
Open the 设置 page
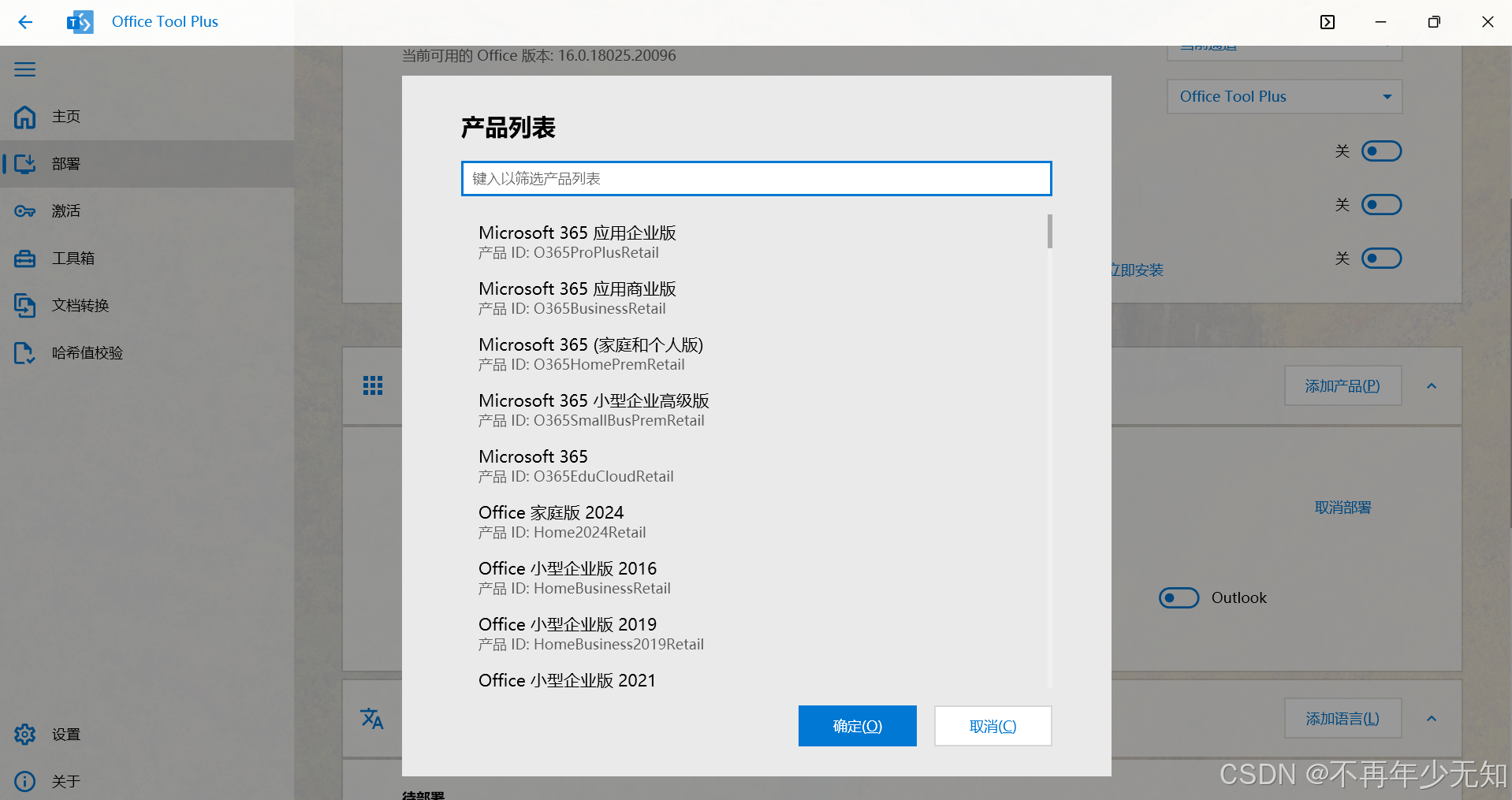(x=147, y=735)
